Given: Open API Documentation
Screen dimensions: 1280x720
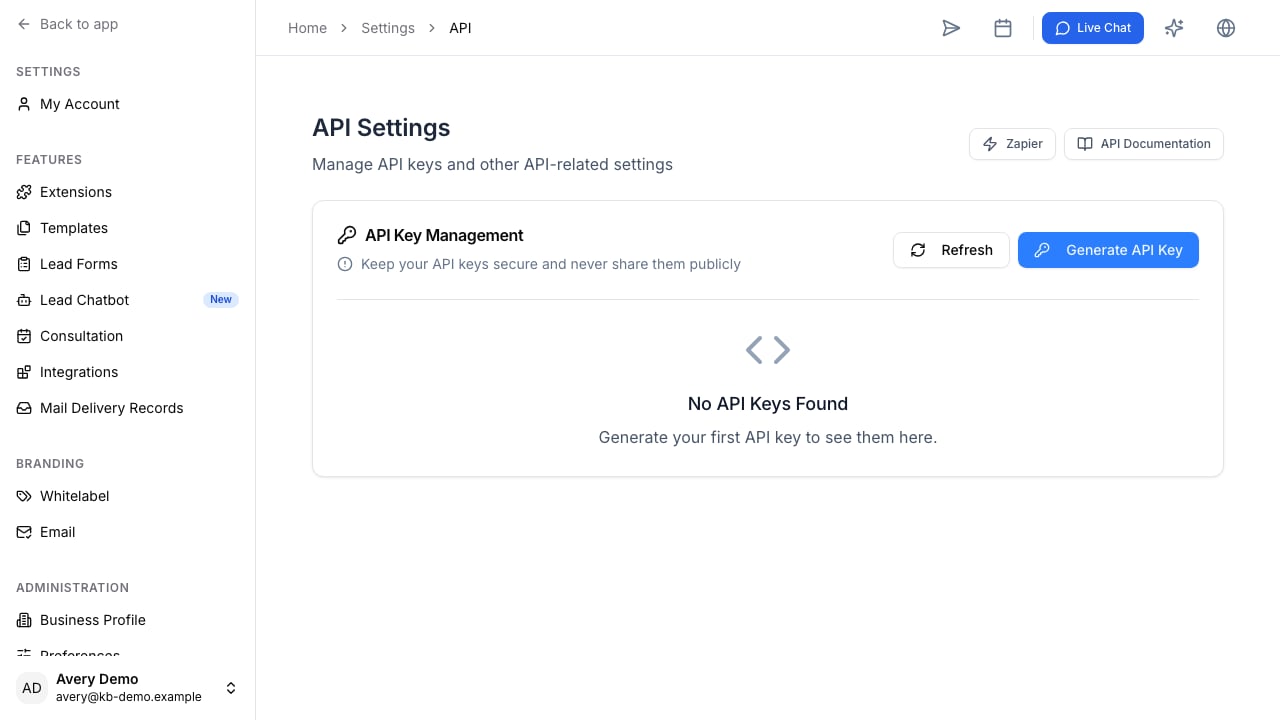Looking at the screenshot, I should pos(1144,144).
